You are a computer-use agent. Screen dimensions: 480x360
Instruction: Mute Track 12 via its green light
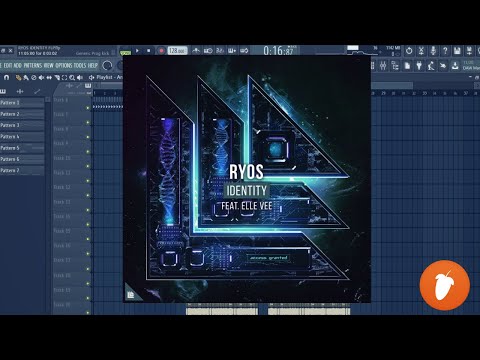tap(88, 195)
